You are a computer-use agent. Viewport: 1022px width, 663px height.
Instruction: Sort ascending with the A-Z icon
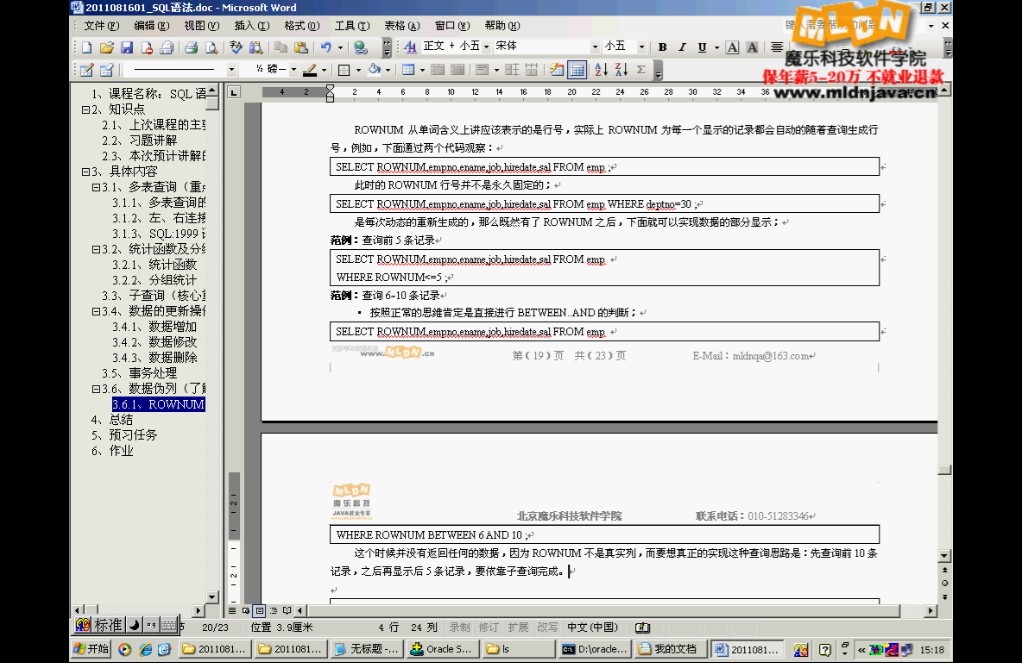601,70
